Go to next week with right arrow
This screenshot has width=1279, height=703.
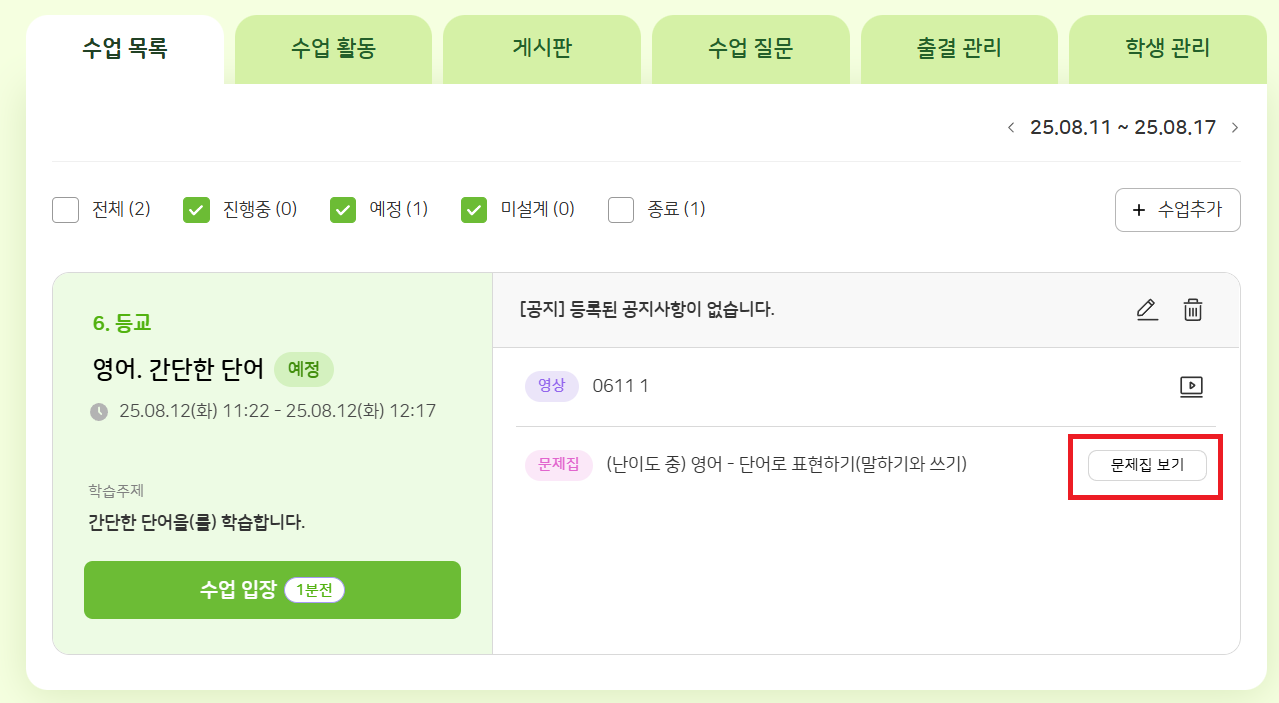coord(1235,128)
